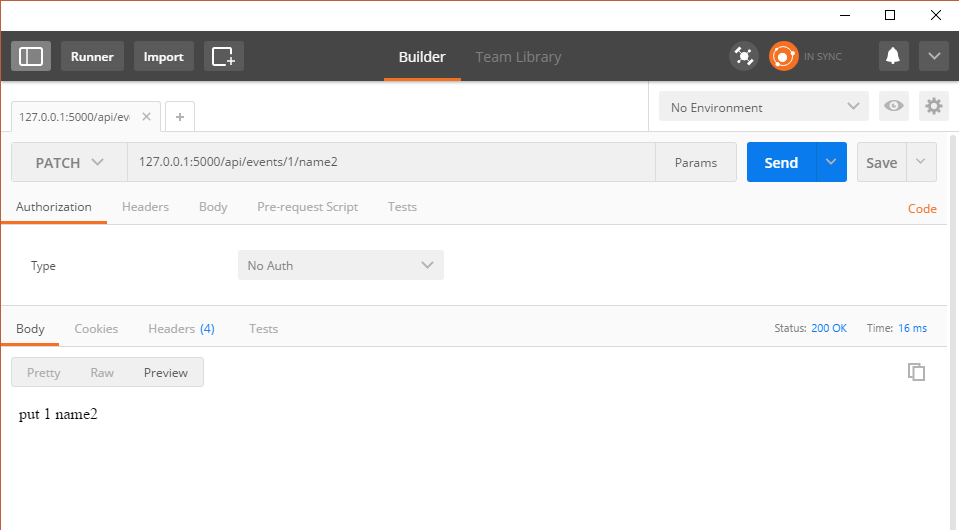The width and height of the screenshot is (959, 530).
Task: Switch to Pre-request Script tab
Action: click(307, 207)
